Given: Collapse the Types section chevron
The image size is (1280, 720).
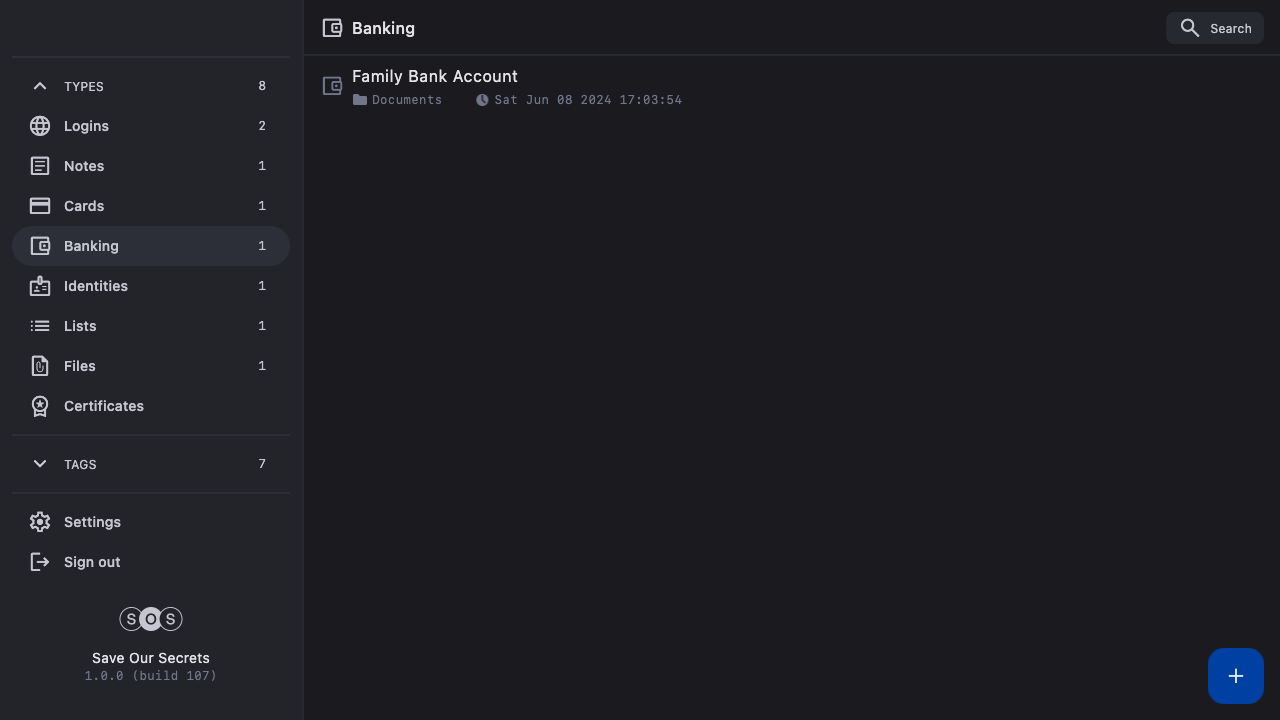Looking at the screenshot, I should pyautogui.click(x=40, y=86).
